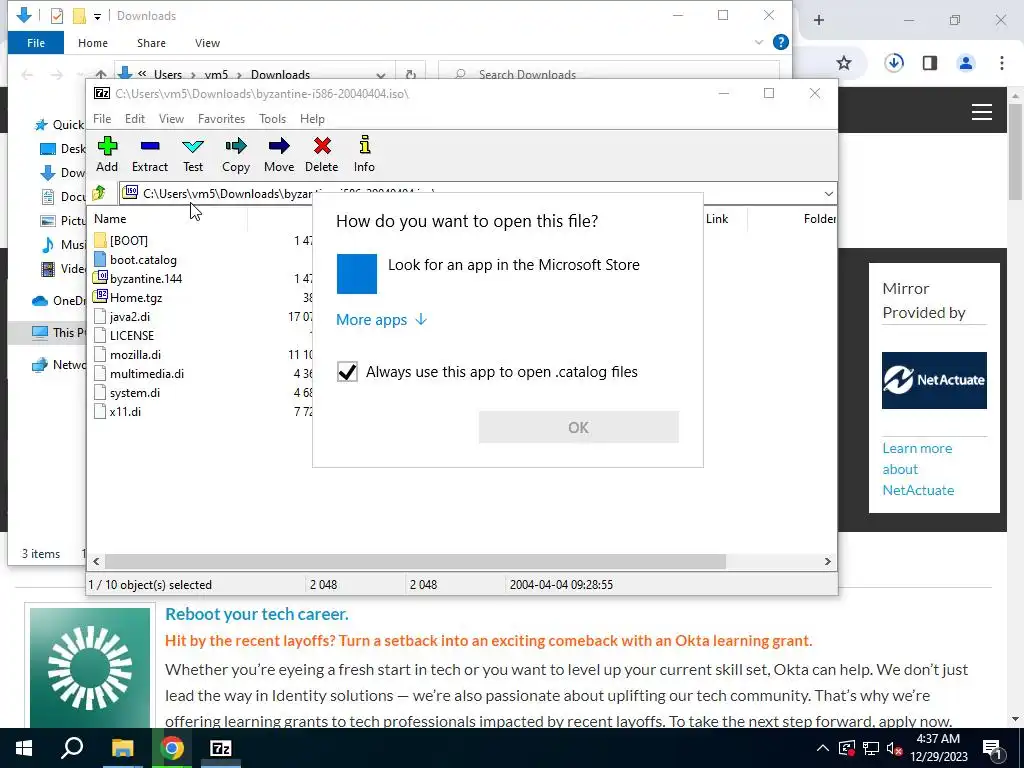
Task: Open a new Chrome tab
Action: (x=819, y=20)
